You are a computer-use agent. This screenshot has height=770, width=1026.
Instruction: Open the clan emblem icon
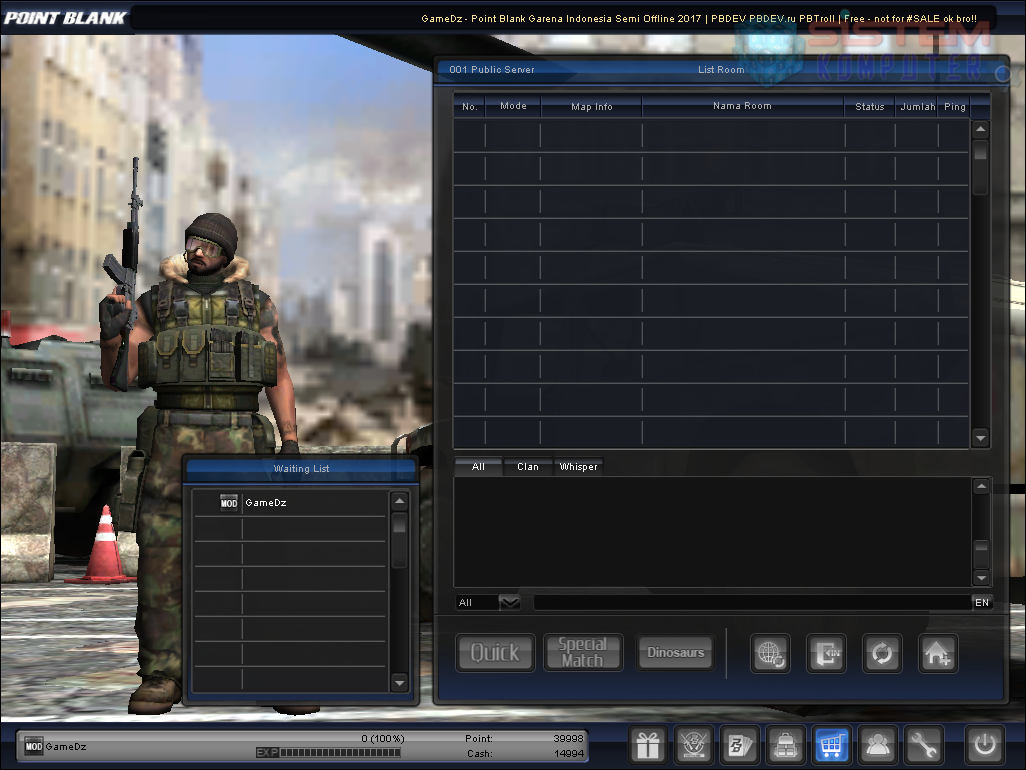pyautogui.click(x=694, y=744)
